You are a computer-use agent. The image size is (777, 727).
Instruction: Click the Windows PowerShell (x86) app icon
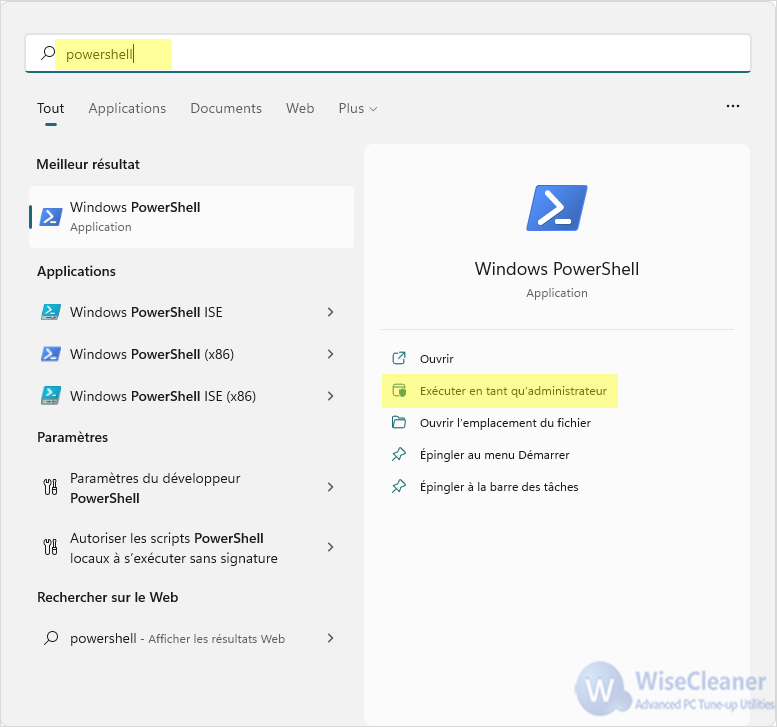tap(51, 354)
